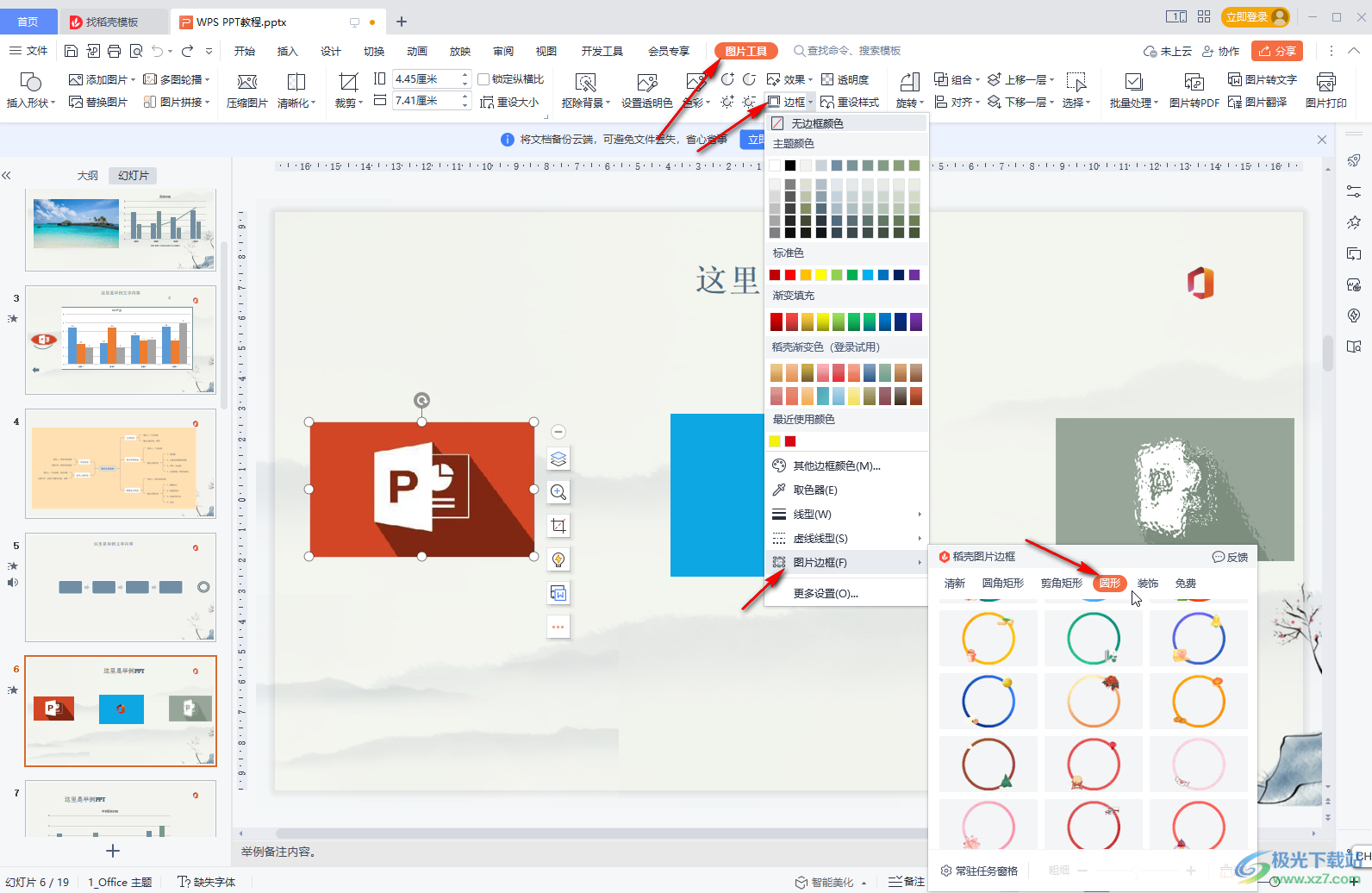Open the File menu
1372x893 pixels.
click(28, 51)
